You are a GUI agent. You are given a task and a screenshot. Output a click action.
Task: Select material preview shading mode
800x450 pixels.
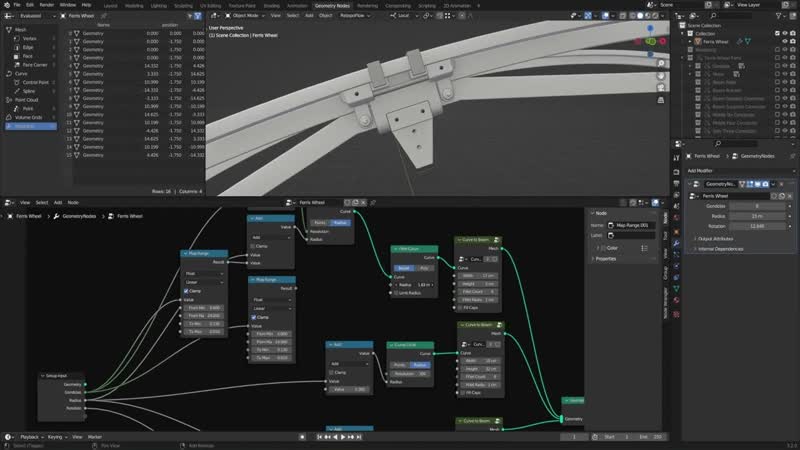647,16
